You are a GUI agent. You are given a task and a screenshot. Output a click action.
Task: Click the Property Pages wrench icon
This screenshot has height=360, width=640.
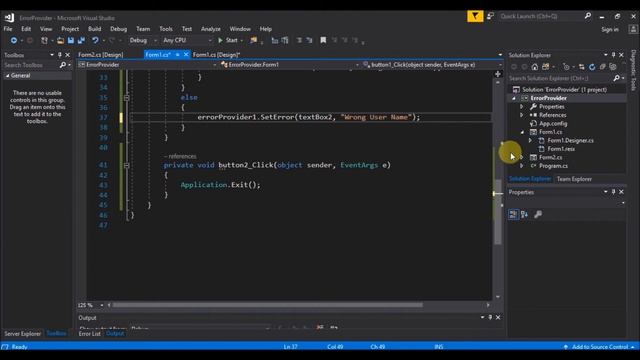(x=538, y=214)
